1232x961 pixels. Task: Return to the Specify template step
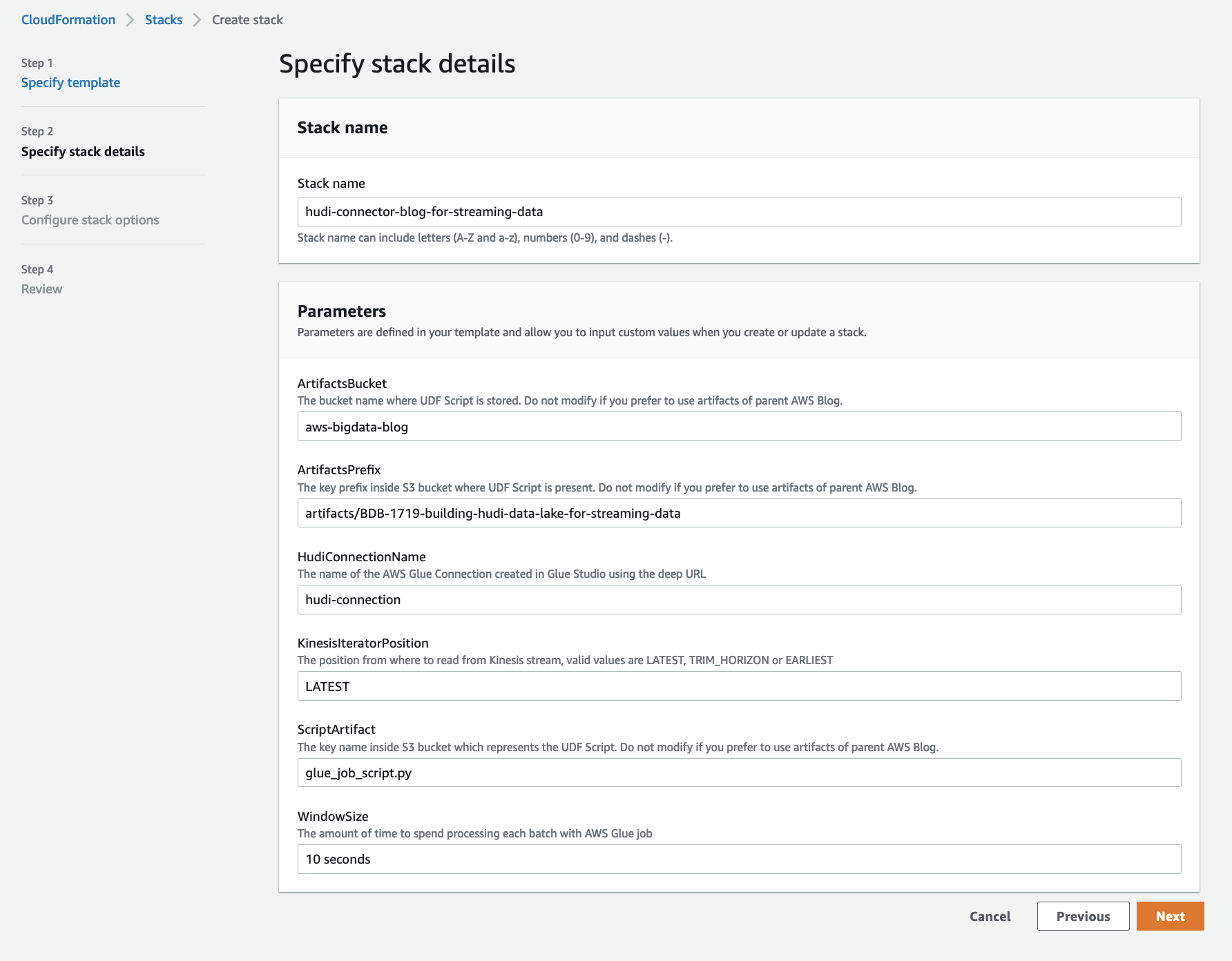click(x=70, y=83)
